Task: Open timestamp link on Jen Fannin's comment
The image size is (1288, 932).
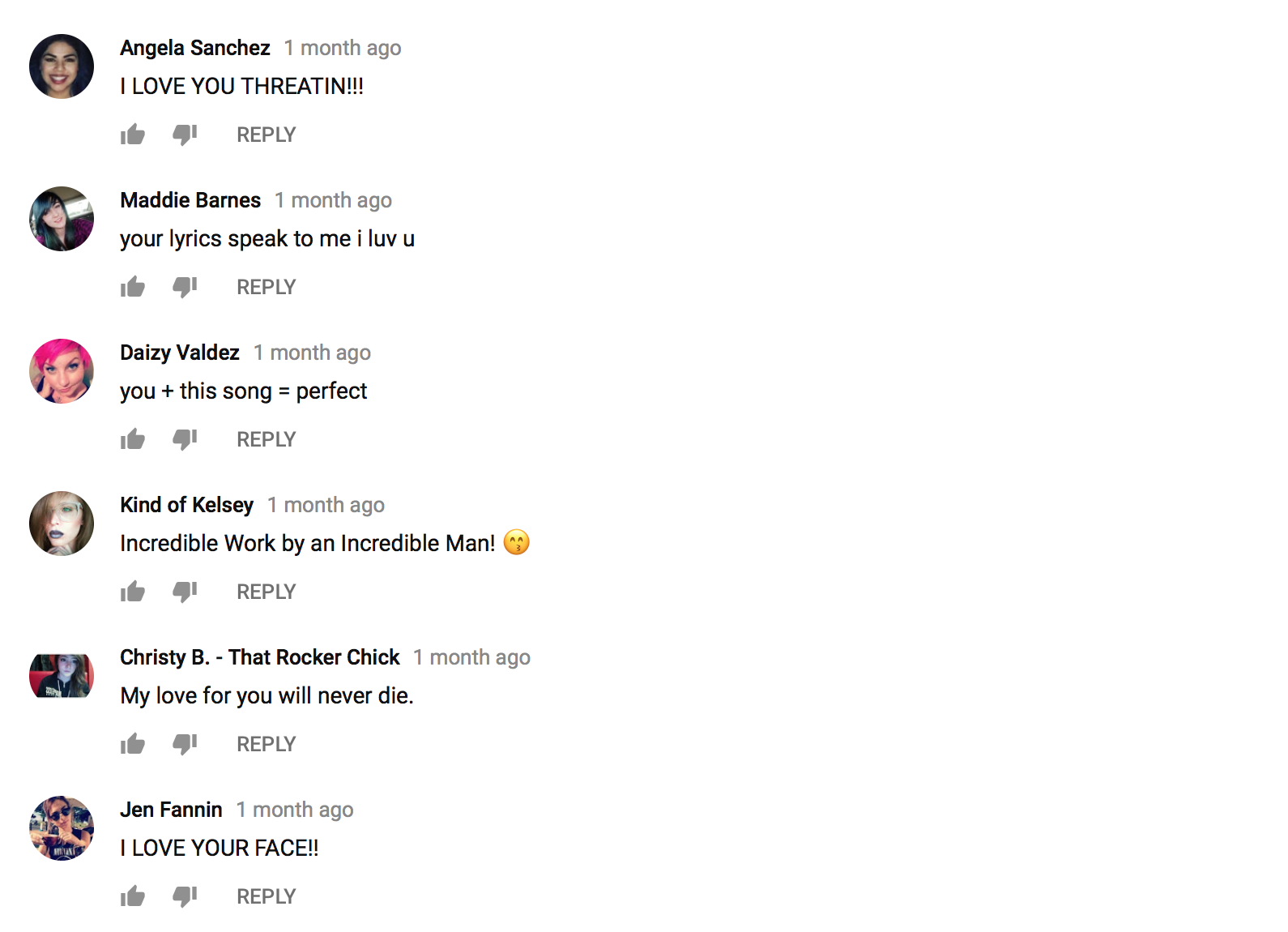Action: [295, 810]
